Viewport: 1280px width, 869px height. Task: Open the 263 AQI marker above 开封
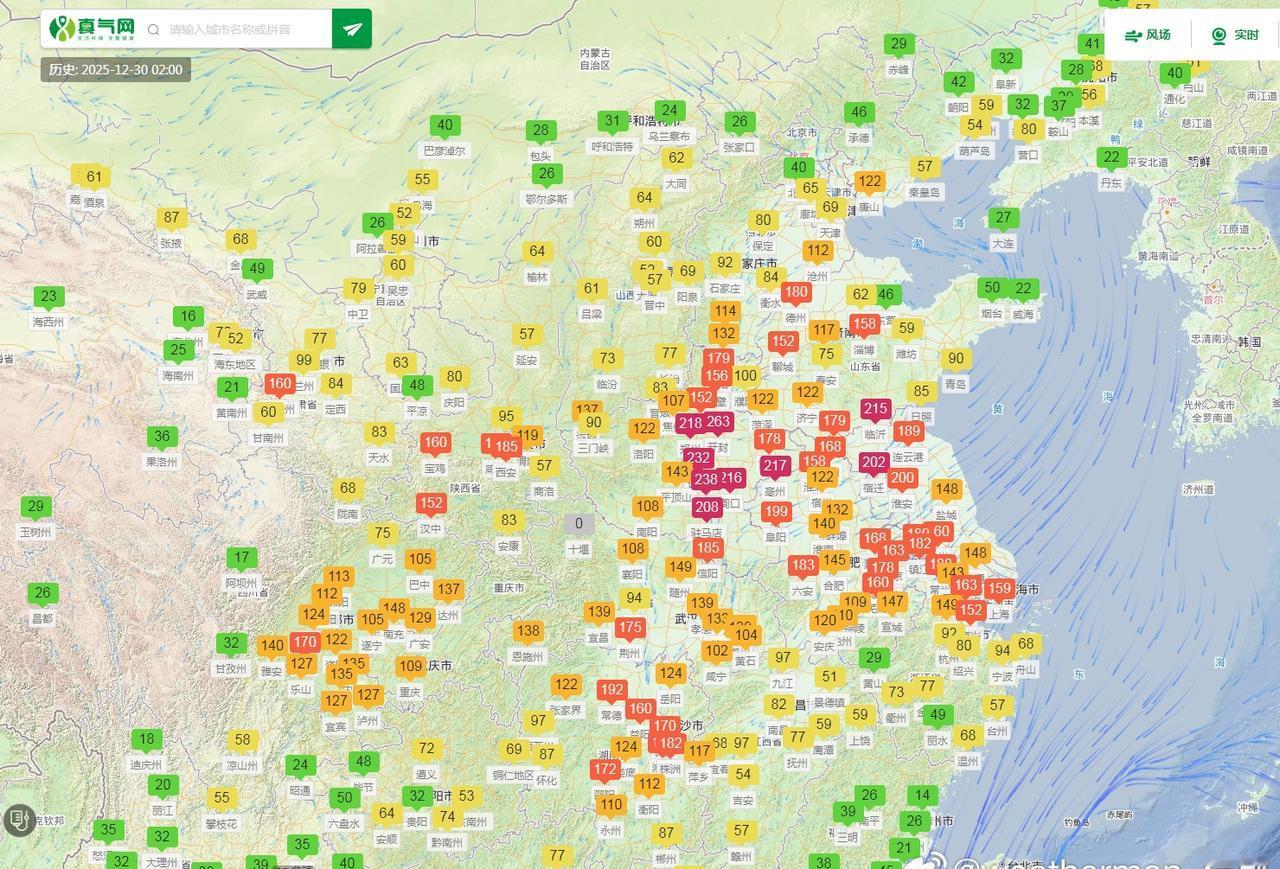(x=718, y=421)
